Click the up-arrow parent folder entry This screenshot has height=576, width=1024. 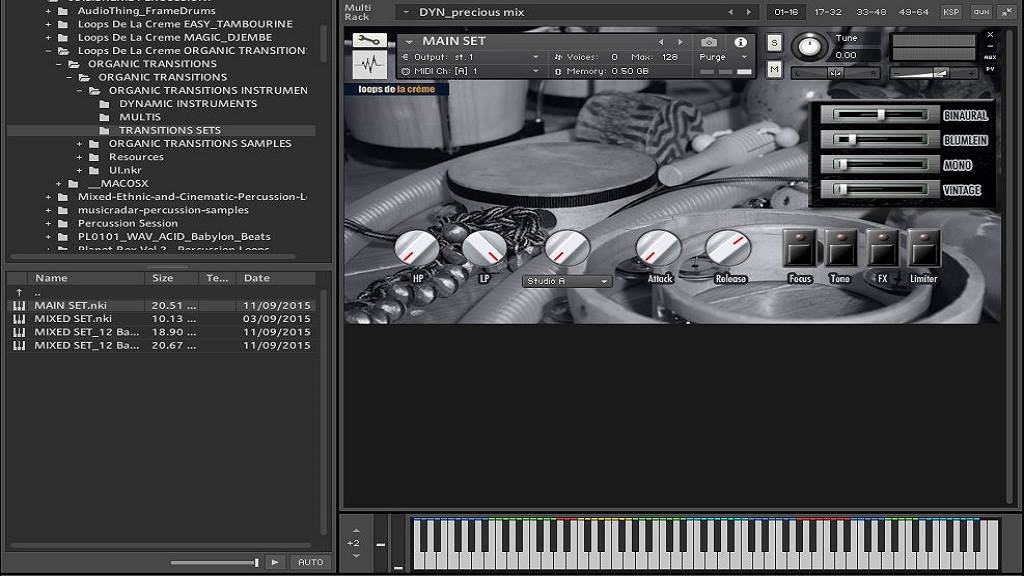click(x=19, y=292)
